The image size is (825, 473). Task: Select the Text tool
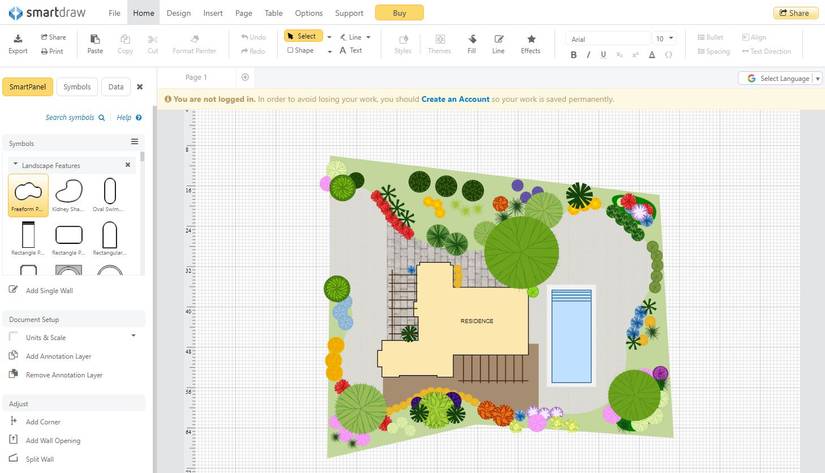pos(351,50)
